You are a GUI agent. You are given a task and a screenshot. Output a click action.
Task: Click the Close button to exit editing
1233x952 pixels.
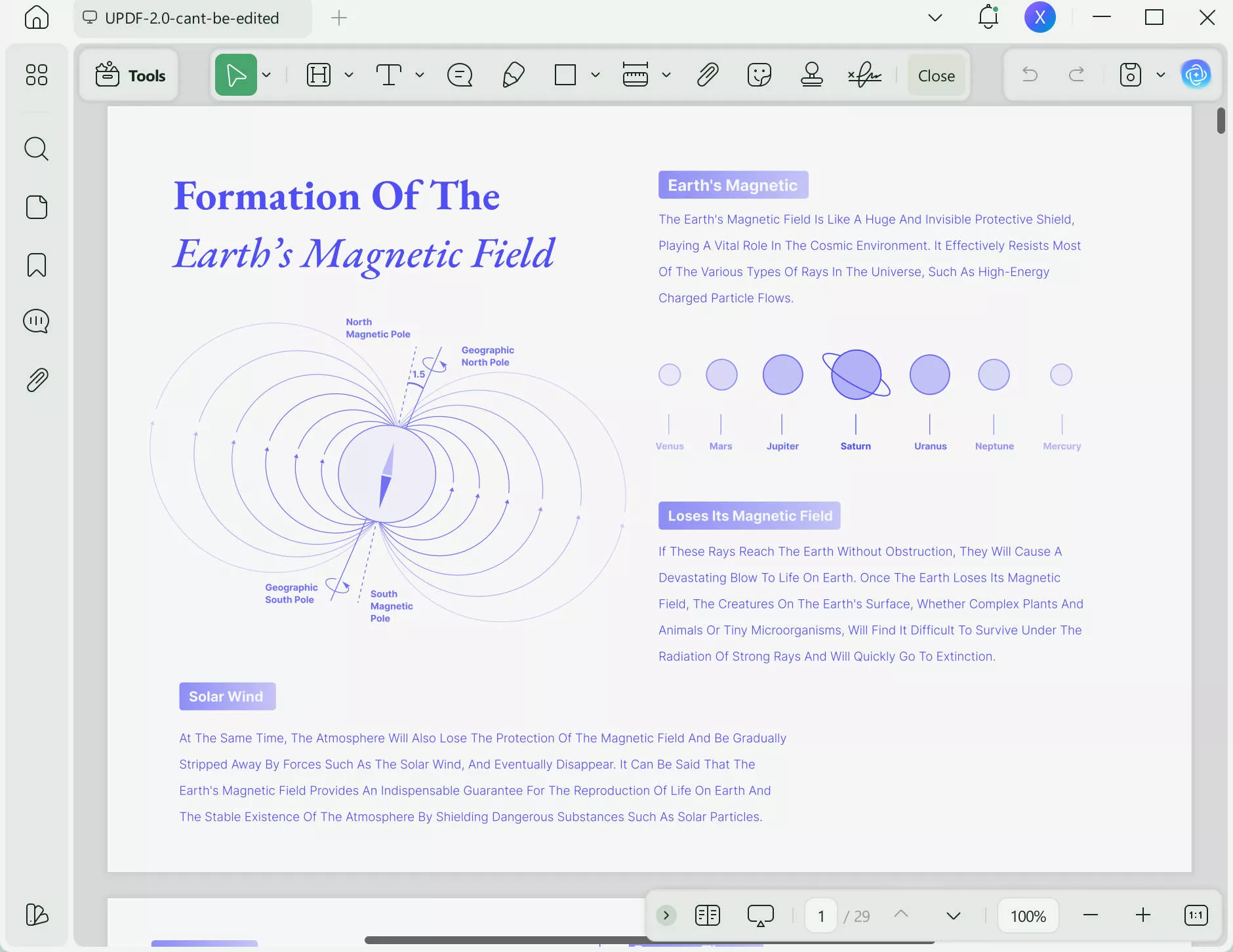(x=935, y=75)
